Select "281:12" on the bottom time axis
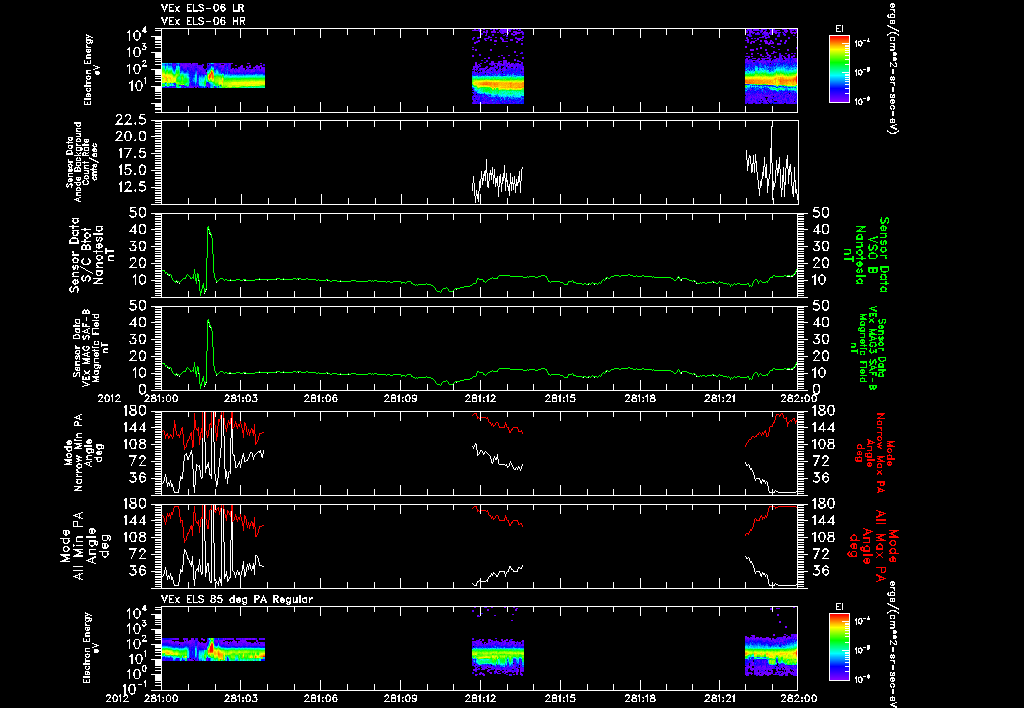Viewport: 1024px width, 708px height. 480,698
